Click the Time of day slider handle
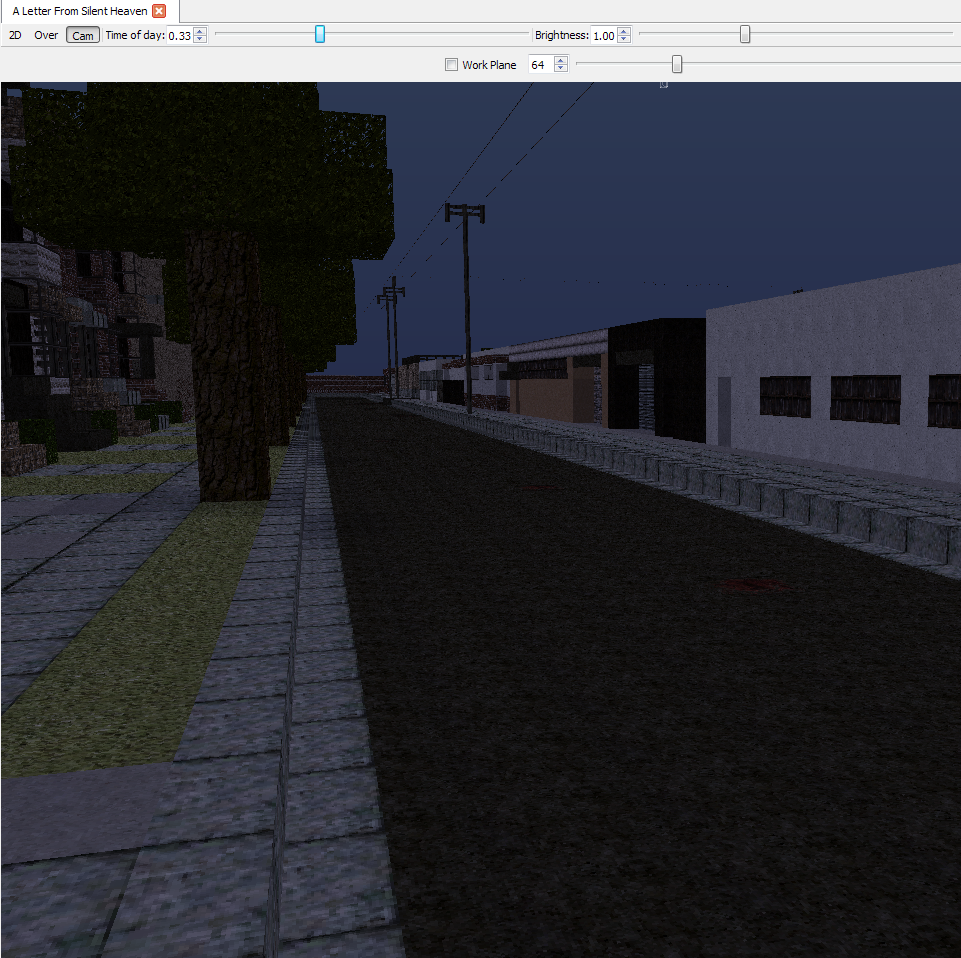Viewport: 961px width, 958px height. (319, 34)
